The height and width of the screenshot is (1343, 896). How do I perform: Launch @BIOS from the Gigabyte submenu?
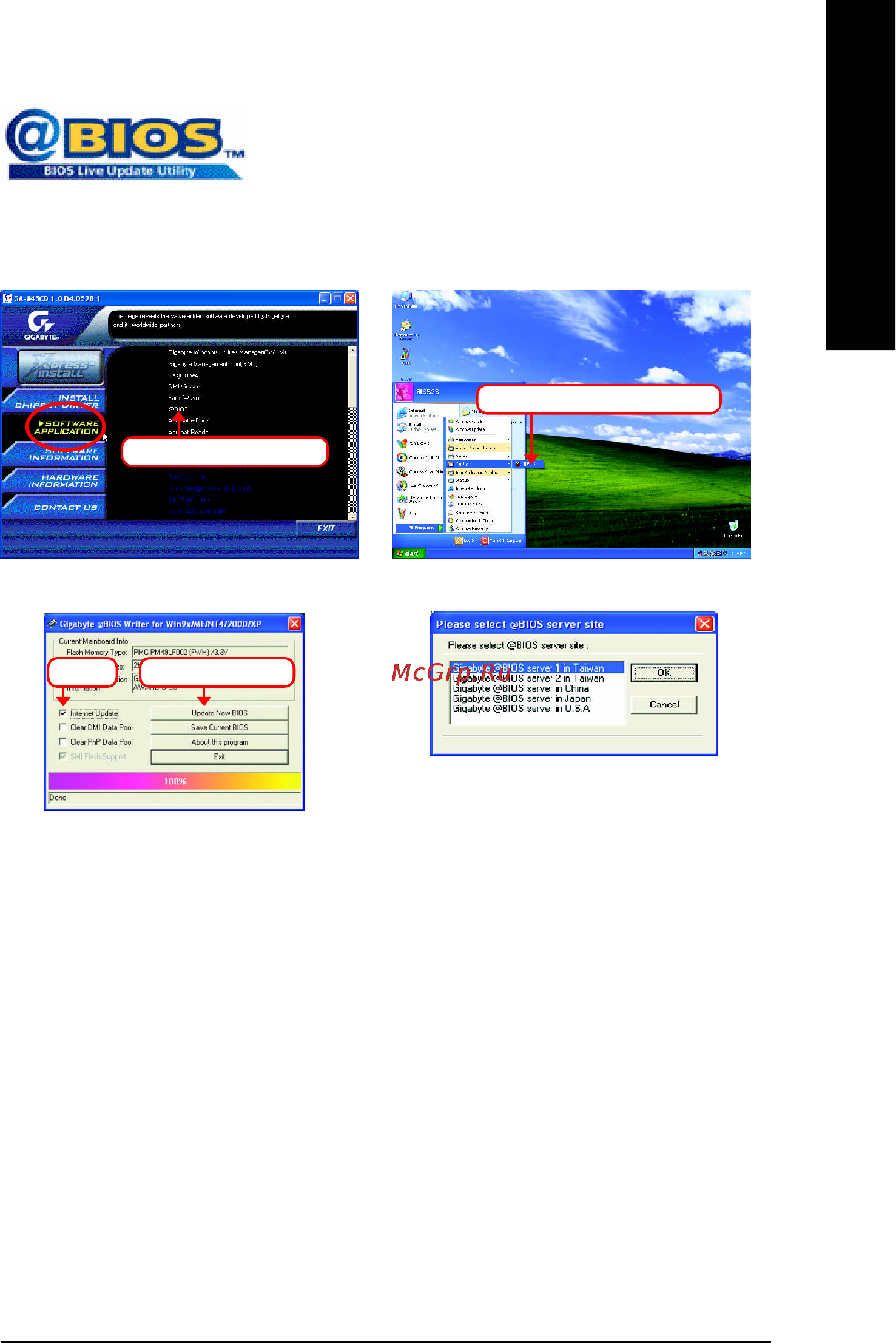coord(528,464)
